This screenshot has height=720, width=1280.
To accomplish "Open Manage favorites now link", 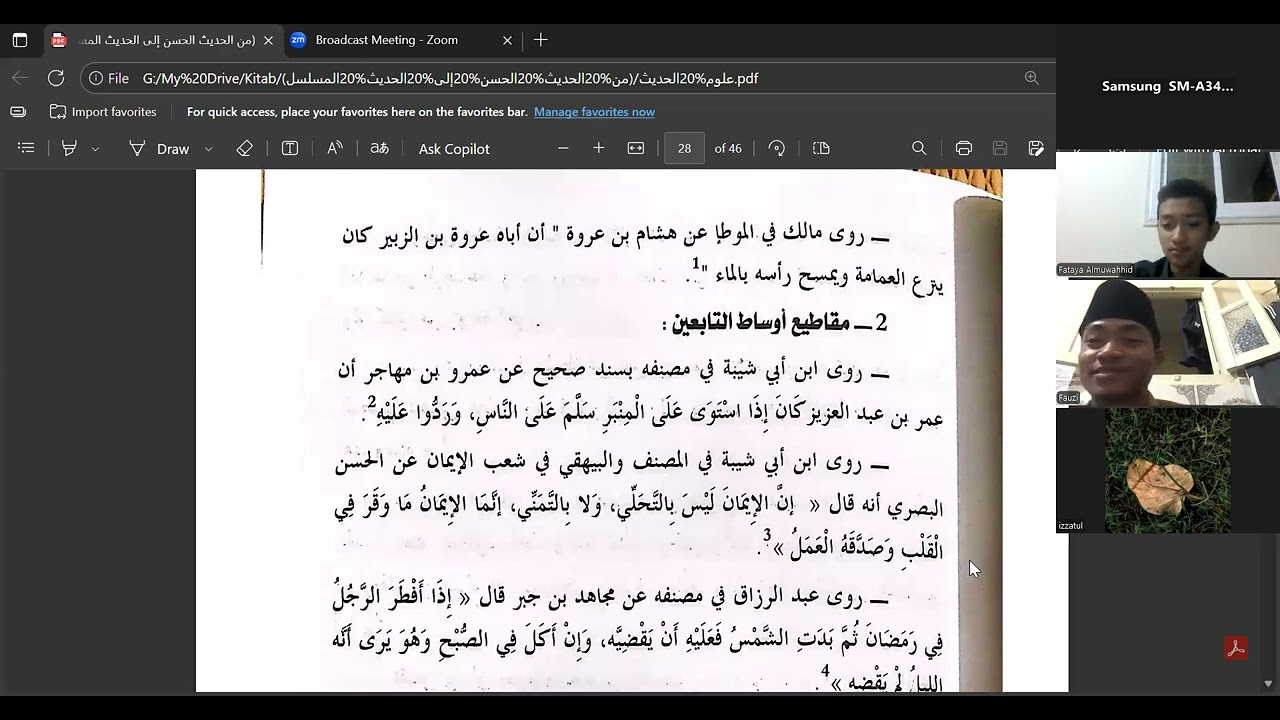I will [x=594, y=112].
